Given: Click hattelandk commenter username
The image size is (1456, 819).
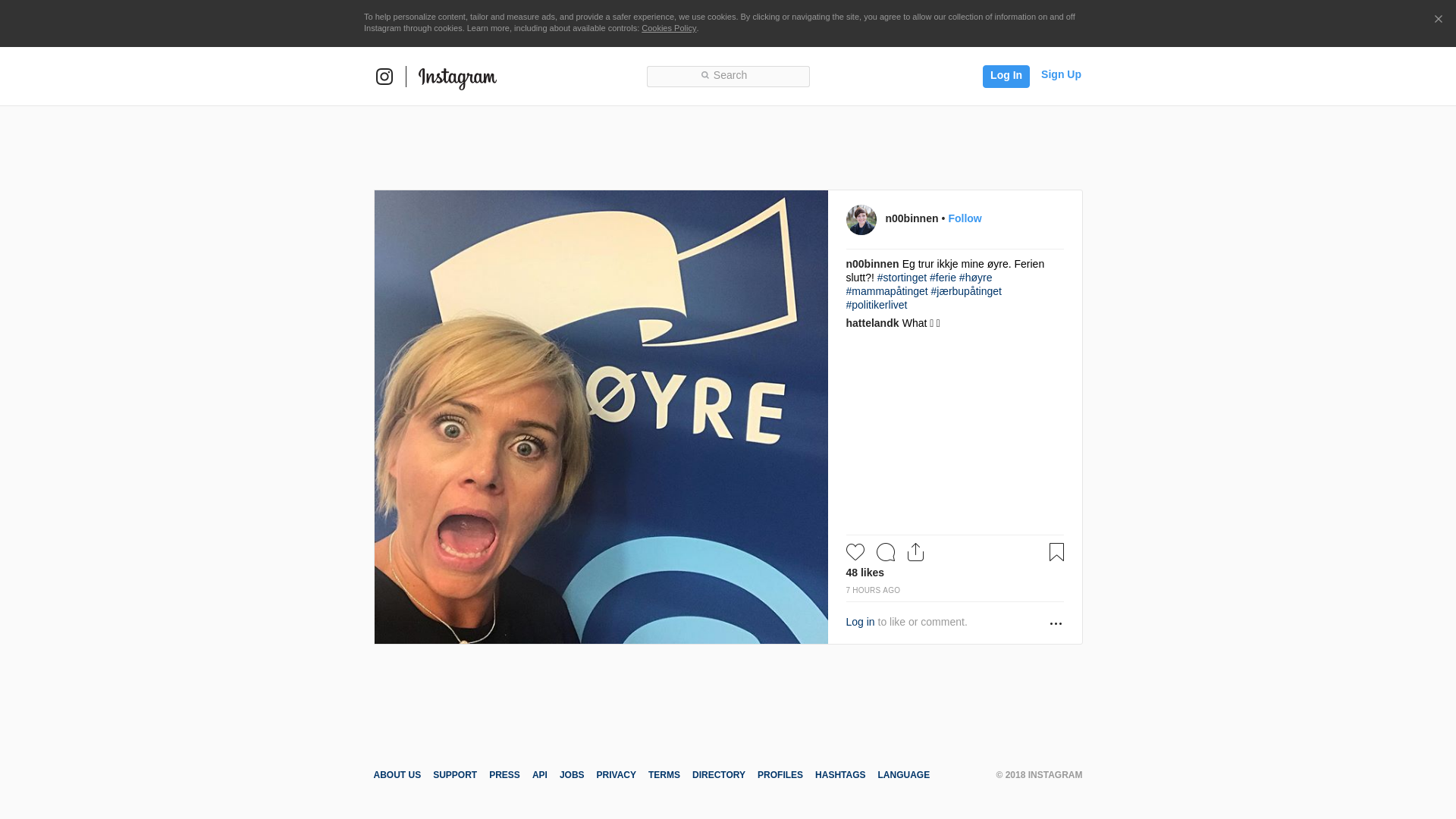Looking at the screenshot, I should coord(872,323).
